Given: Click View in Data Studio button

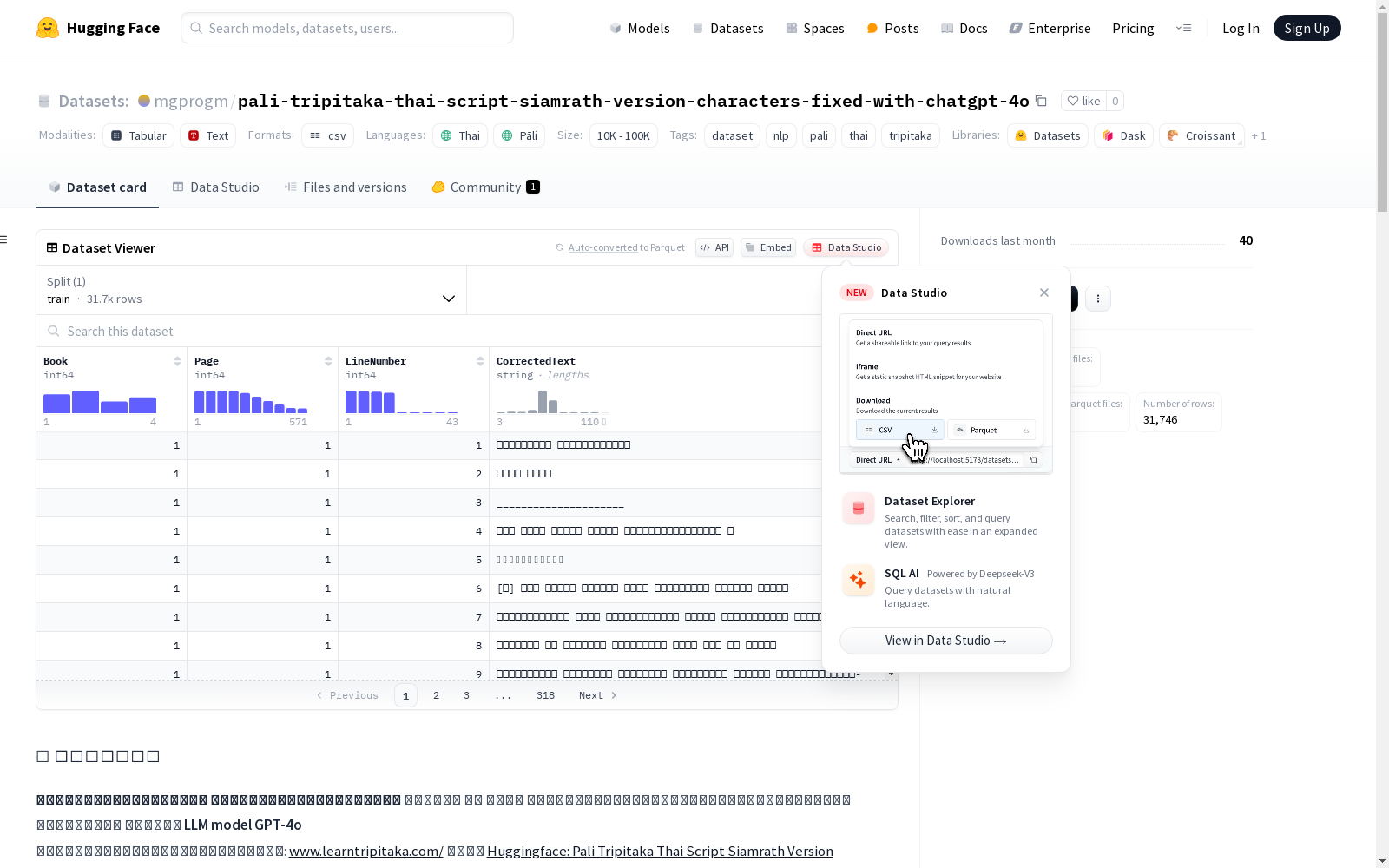Looking at the screenshot, I should (x=946, y=641).
